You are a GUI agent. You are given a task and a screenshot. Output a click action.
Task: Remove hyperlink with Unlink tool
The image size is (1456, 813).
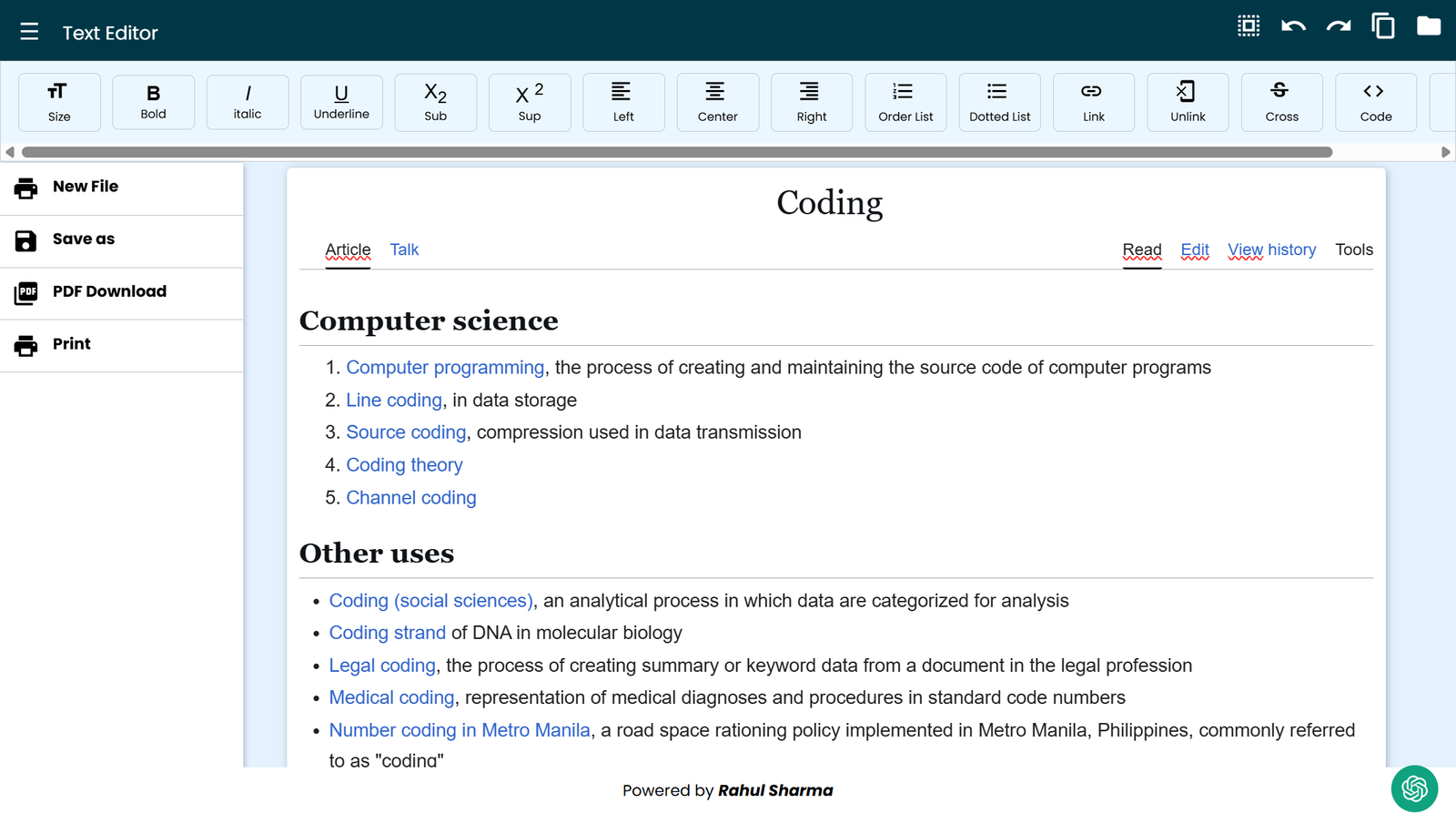1188,102
